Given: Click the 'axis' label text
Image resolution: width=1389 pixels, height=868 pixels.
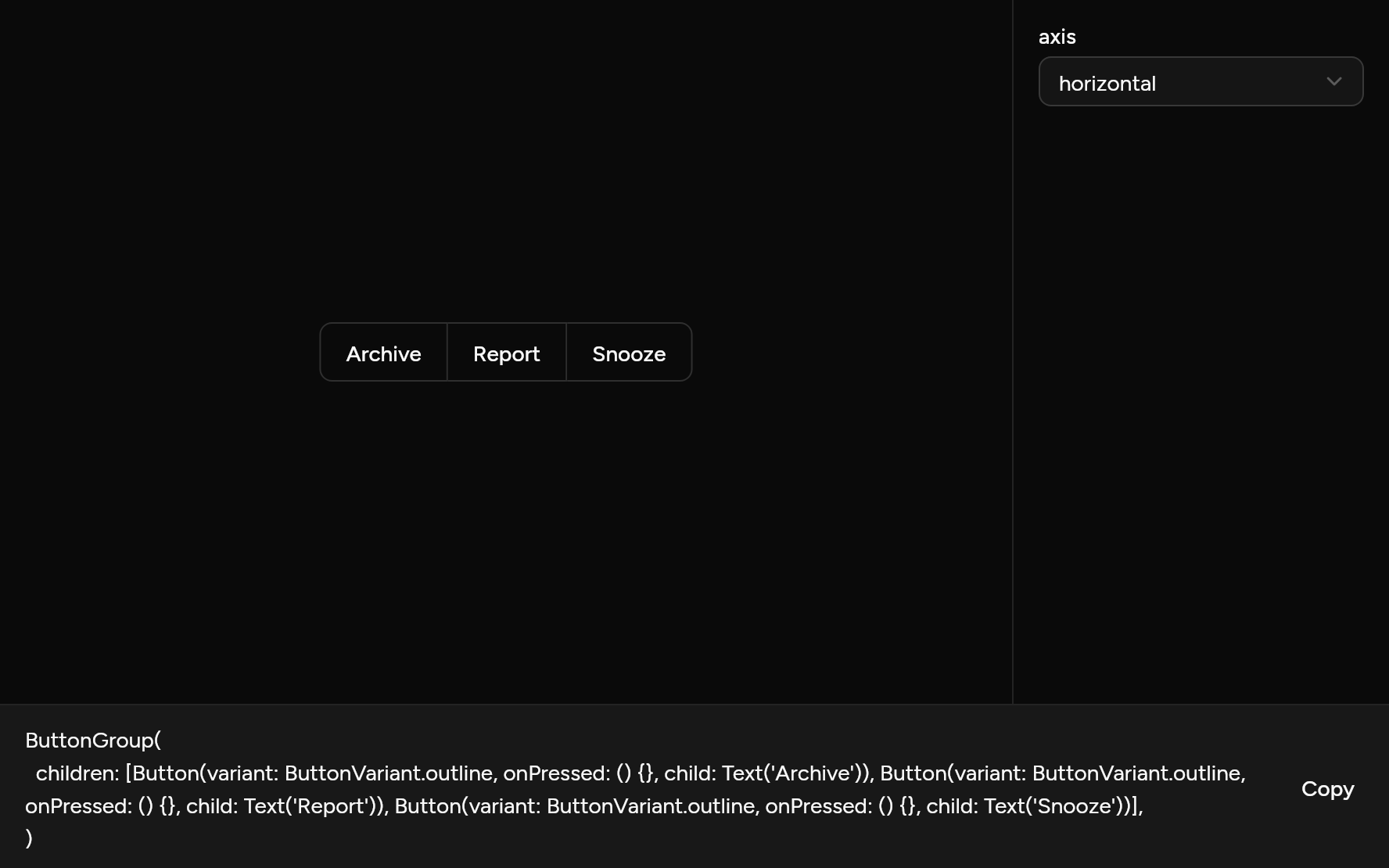Looking at the screenshot, I should tap(1057, 37).
